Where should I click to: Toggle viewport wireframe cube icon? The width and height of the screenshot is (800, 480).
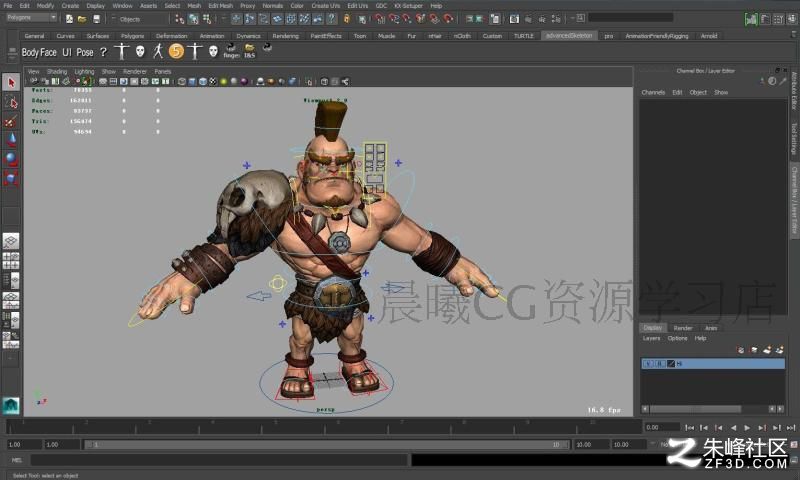click(182, 82)
